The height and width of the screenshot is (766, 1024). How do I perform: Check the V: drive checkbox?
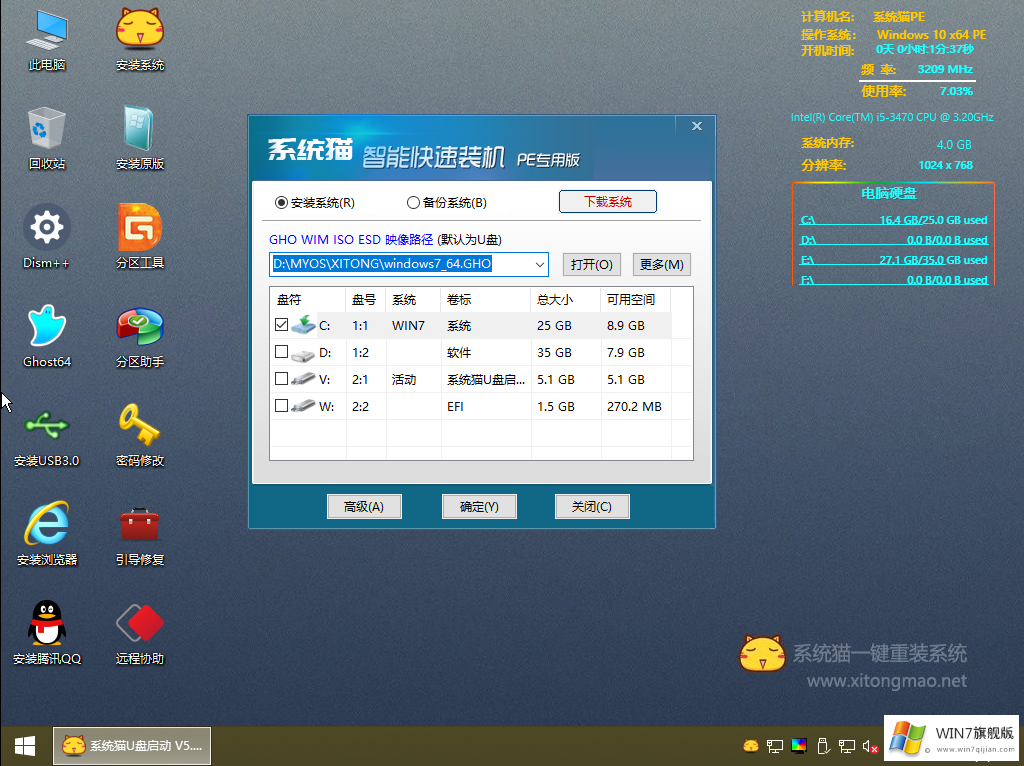tap(281, 379)
